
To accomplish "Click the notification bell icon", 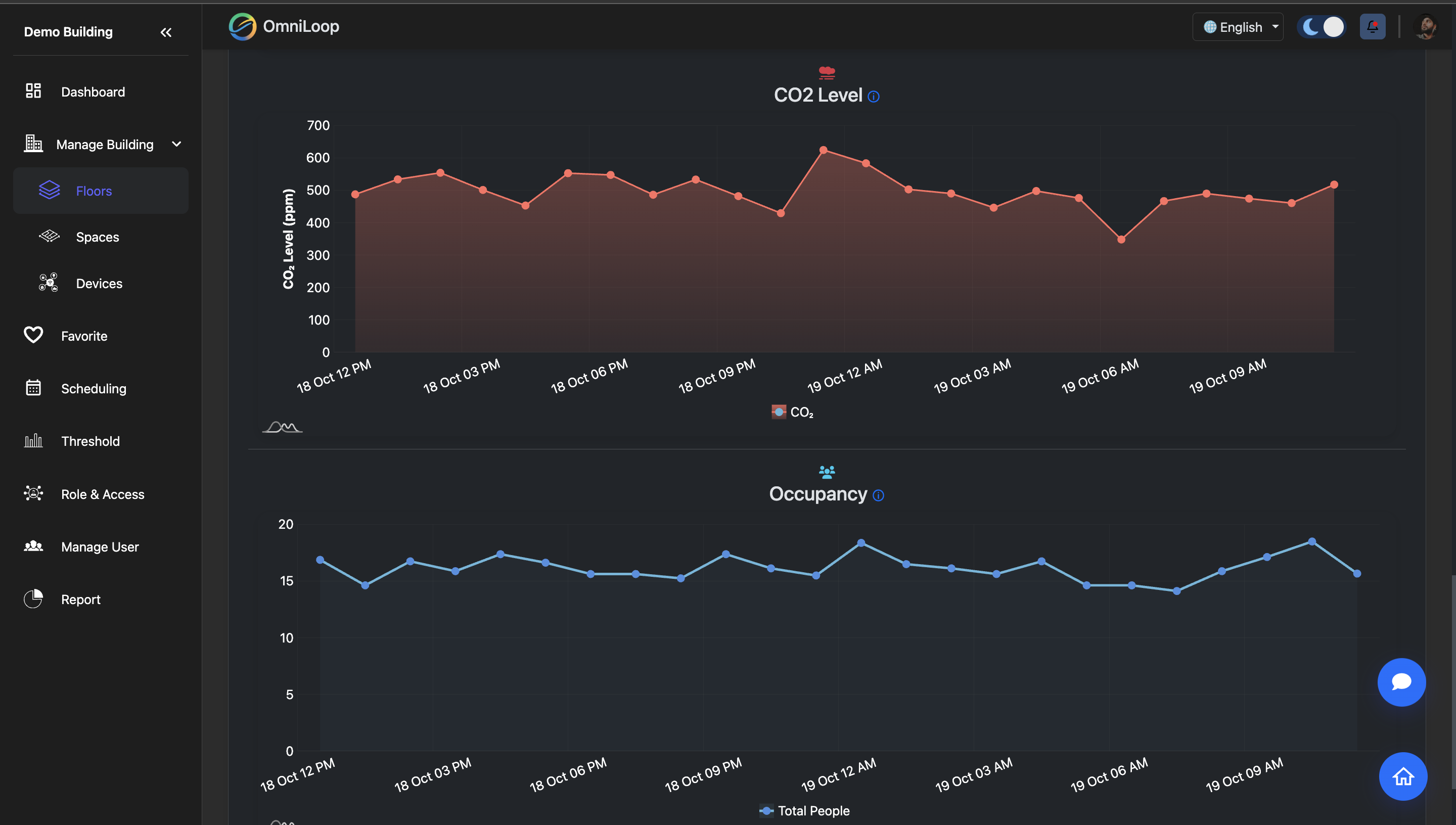I will [x=1372, y=27].
